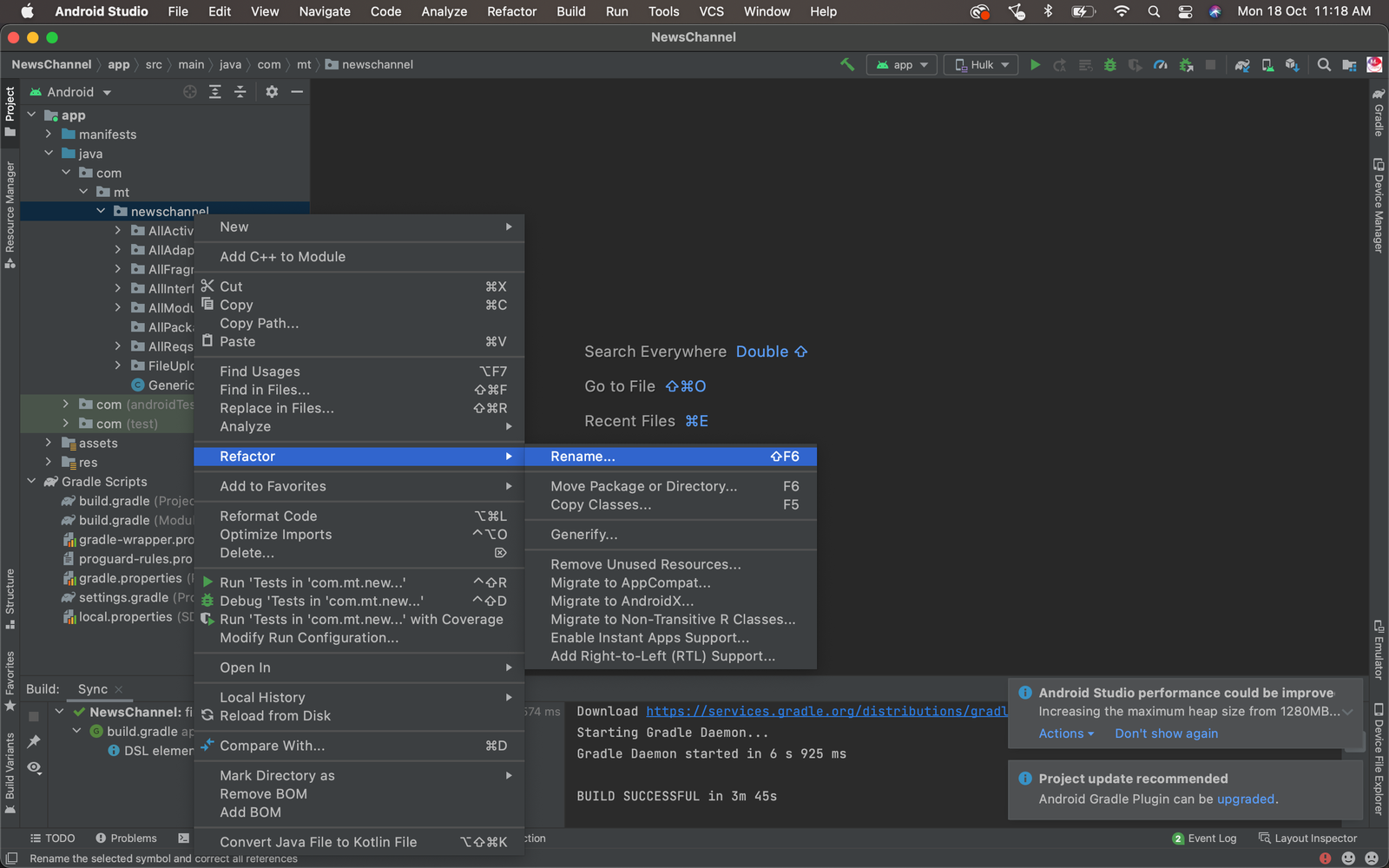This screenshot has height=868, width=1389.
Task: Open the Refactor menu in menu bar
Action: (511, 11)
